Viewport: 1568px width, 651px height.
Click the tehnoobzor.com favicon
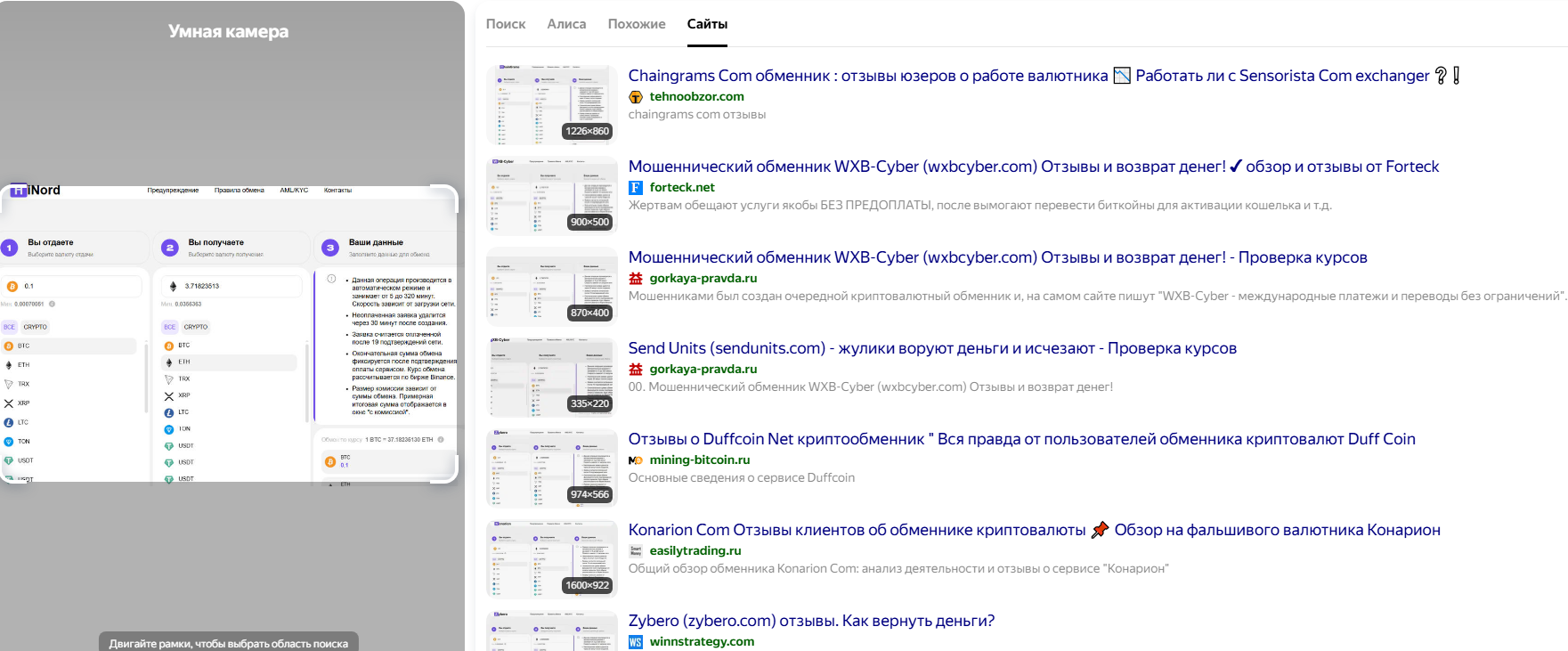point(636,97)
